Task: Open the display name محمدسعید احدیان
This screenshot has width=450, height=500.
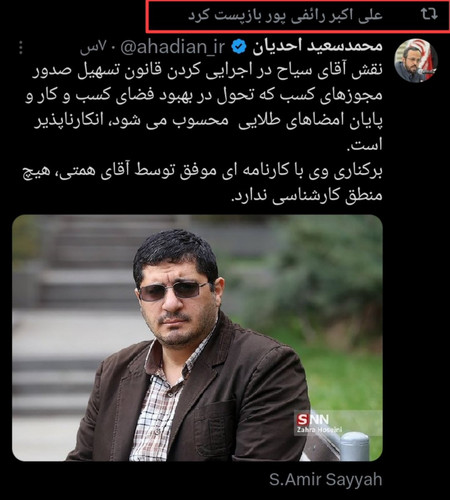Action: point(317,47)
